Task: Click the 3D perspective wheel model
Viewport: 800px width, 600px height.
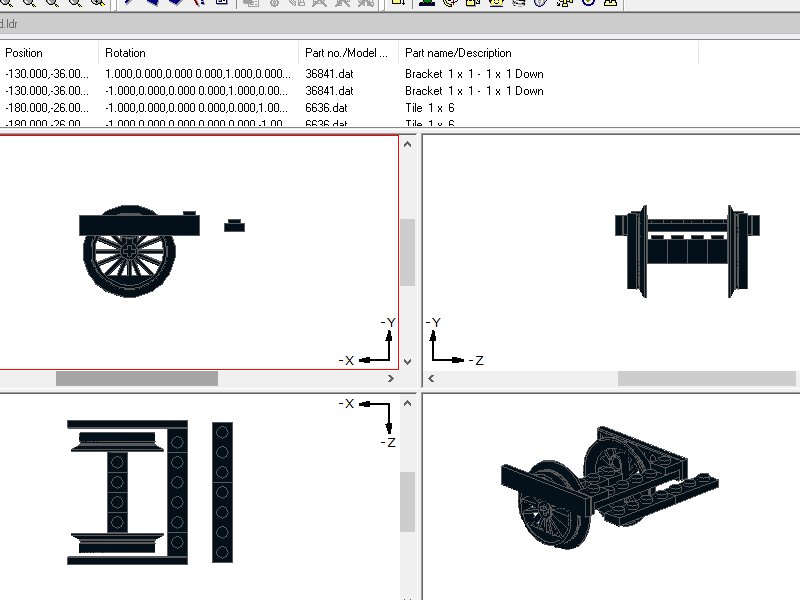Action: point(610,487)
